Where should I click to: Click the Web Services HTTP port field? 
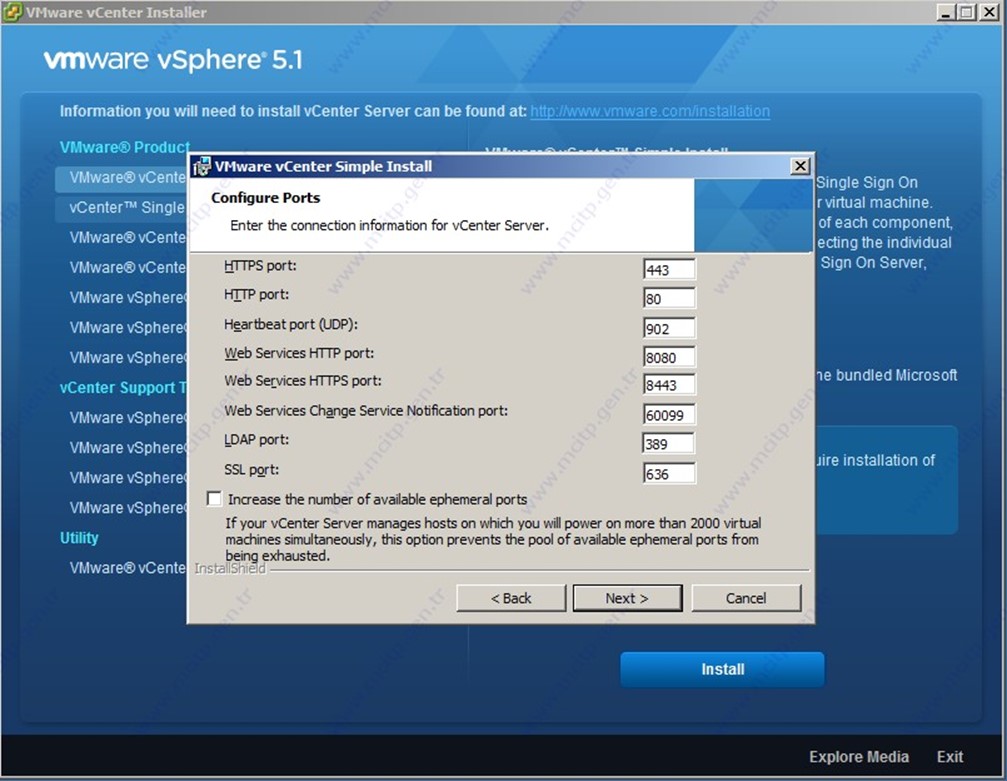pos(669,357)
